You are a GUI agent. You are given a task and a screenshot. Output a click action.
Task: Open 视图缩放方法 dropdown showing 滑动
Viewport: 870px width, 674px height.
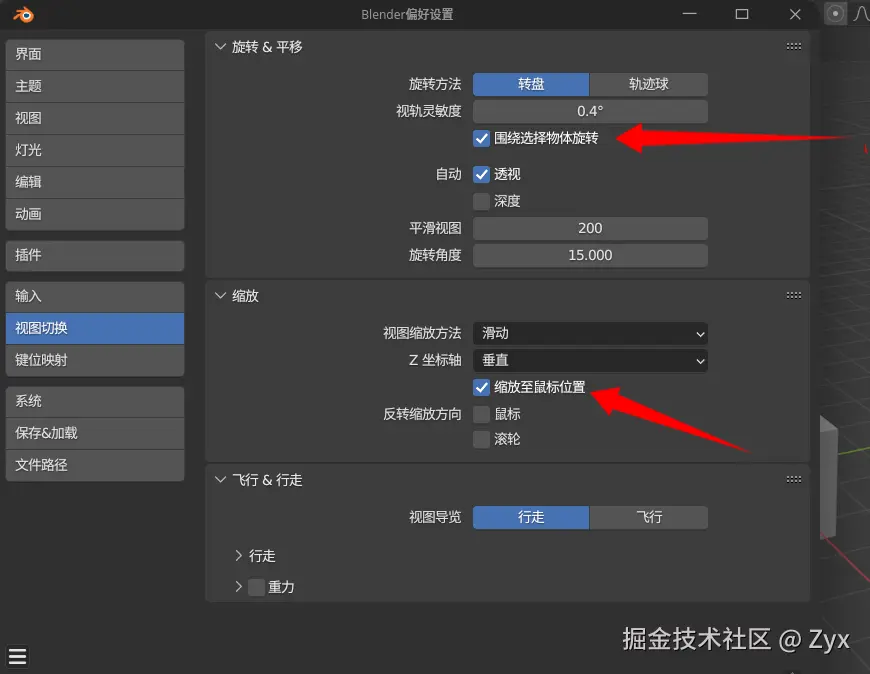(x=590, y=333)
